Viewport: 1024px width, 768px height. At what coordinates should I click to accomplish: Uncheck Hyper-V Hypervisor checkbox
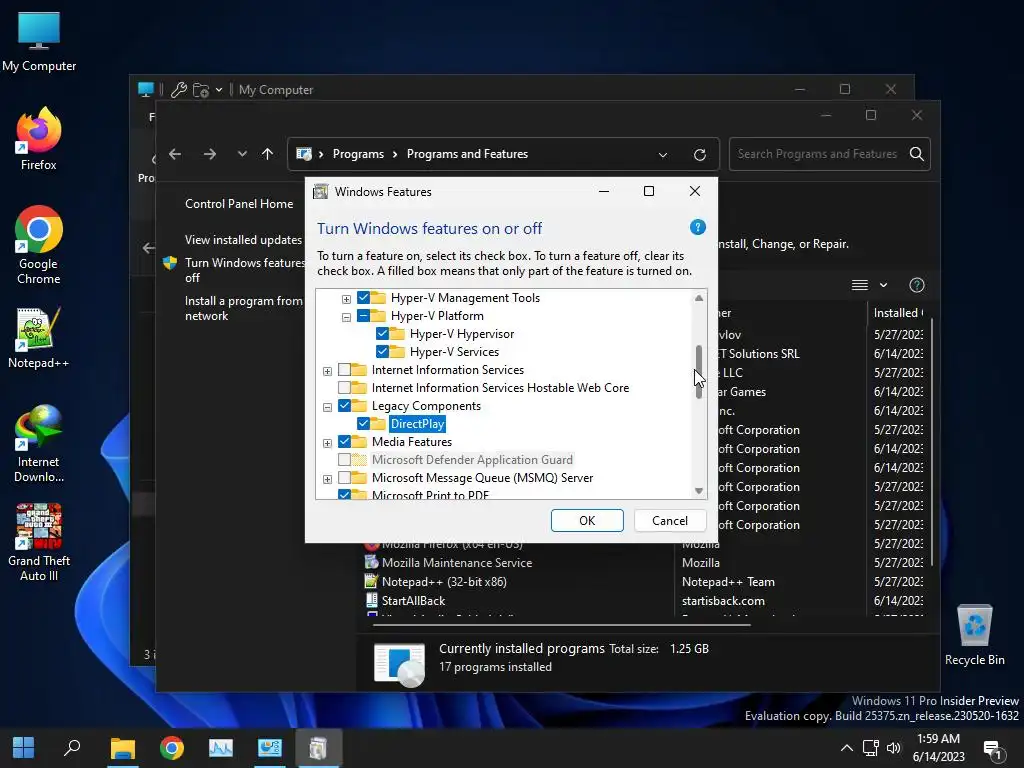click(x=383, y=334)
